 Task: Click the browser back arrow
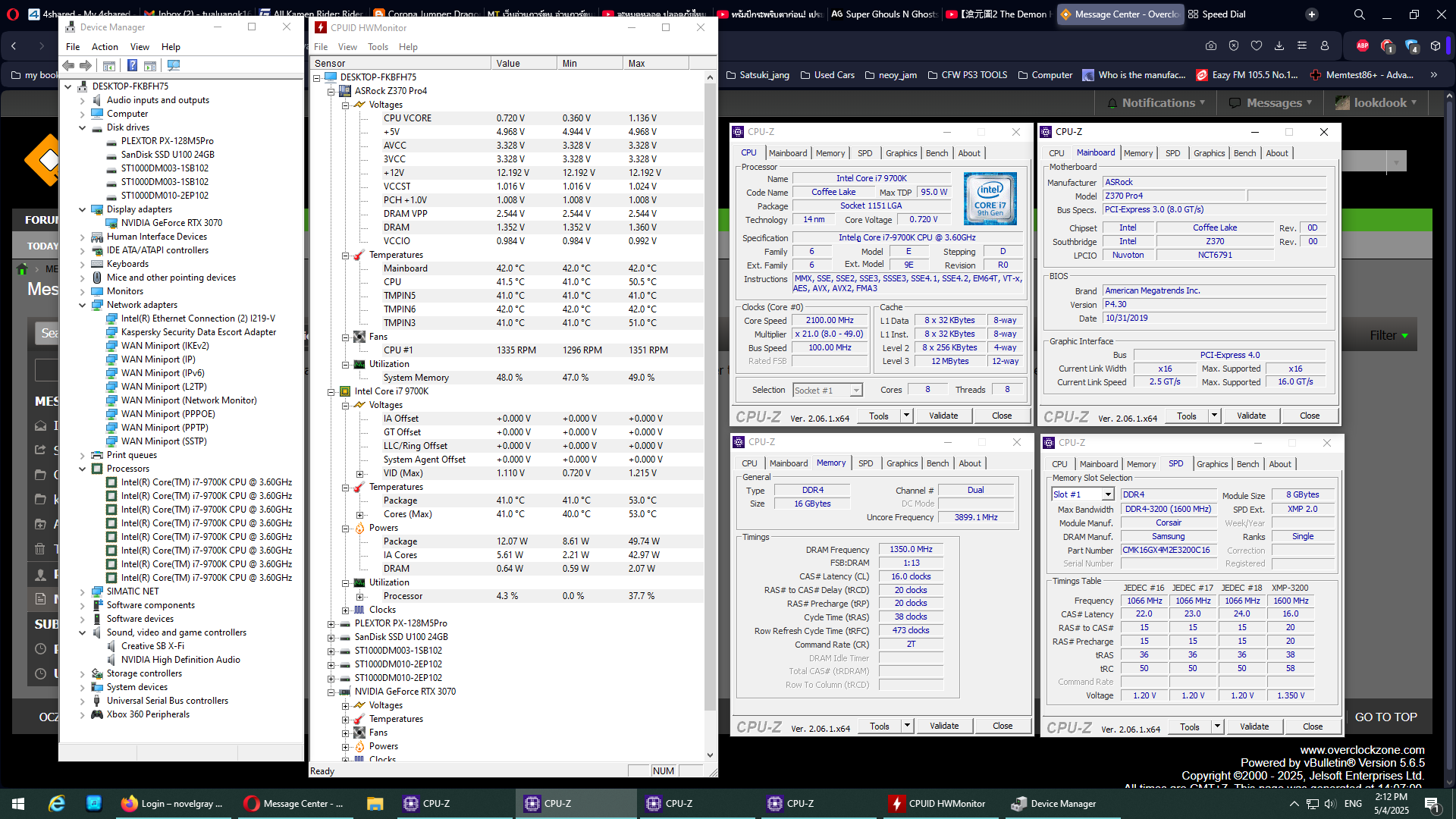pyautogui.click(x=14, y=46)
